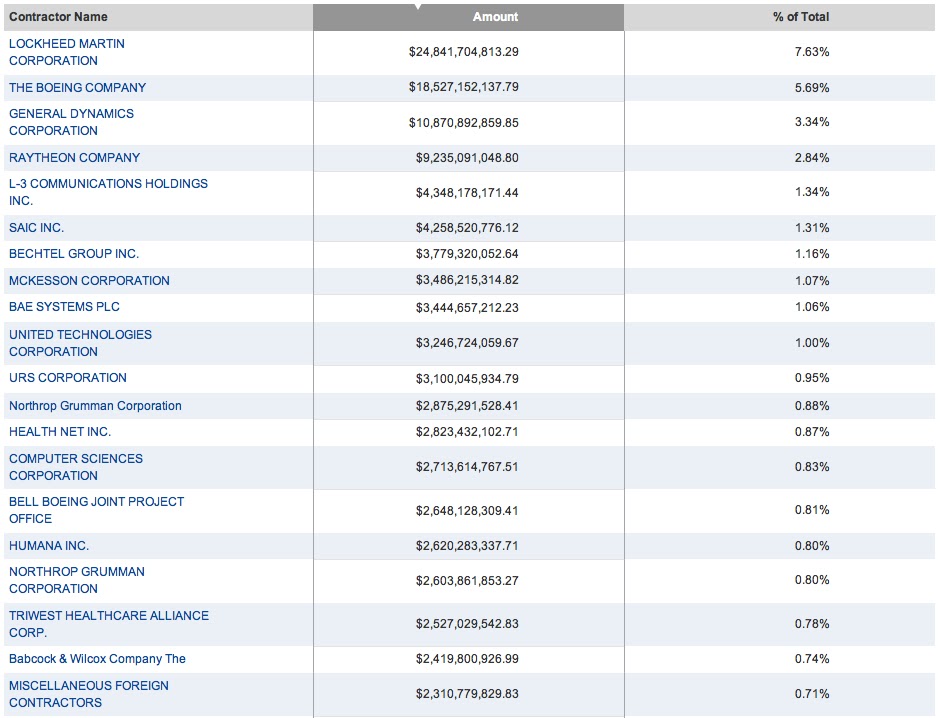Select Bechtel Group Inc. link
The image size is (940, 718).
pos(74,254)
